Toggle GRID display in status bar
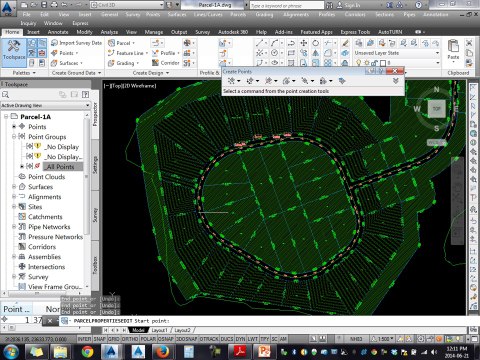480x360 pixels. click(x=114, y=339)
